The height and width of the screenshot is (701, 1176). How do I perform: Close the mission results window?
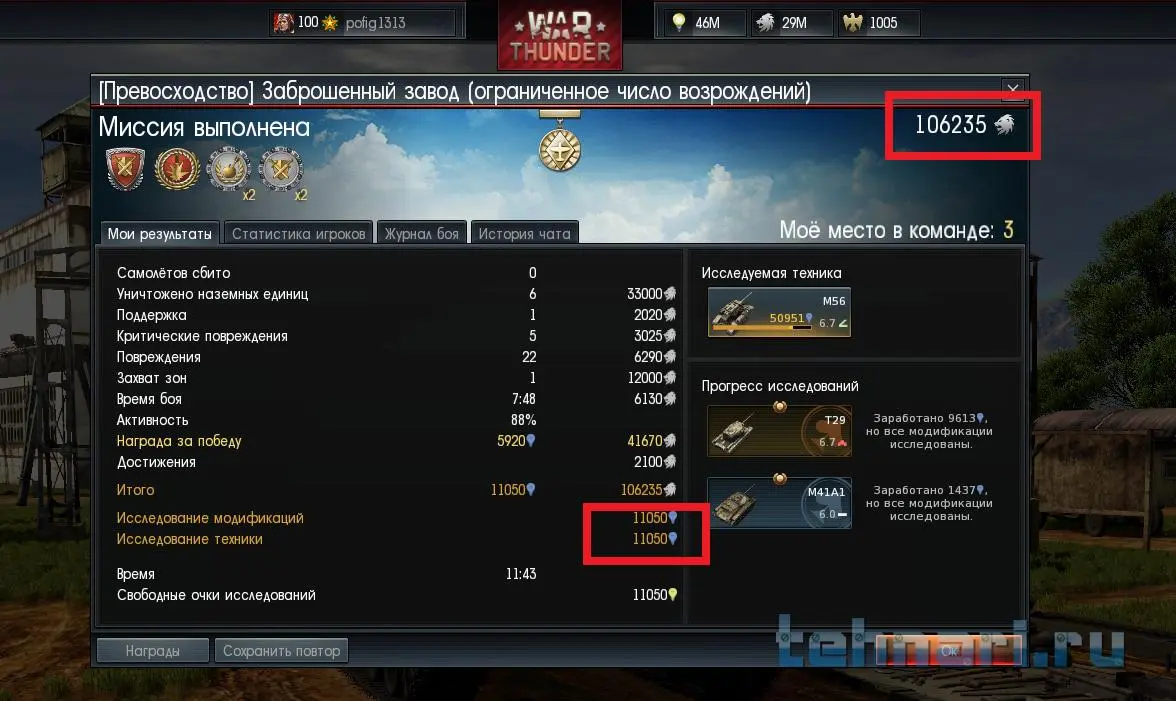pos(1012,89)
